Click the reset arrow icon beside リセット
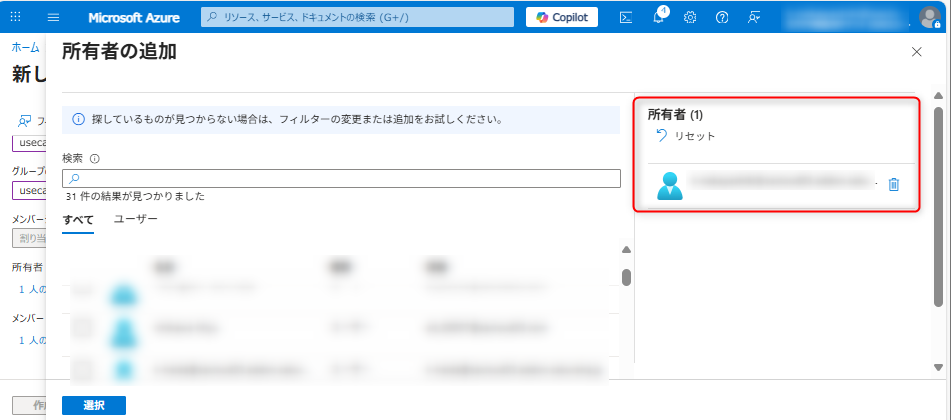Image resolution: width=951 pixels, height=420 pixels. click(662, 135)
